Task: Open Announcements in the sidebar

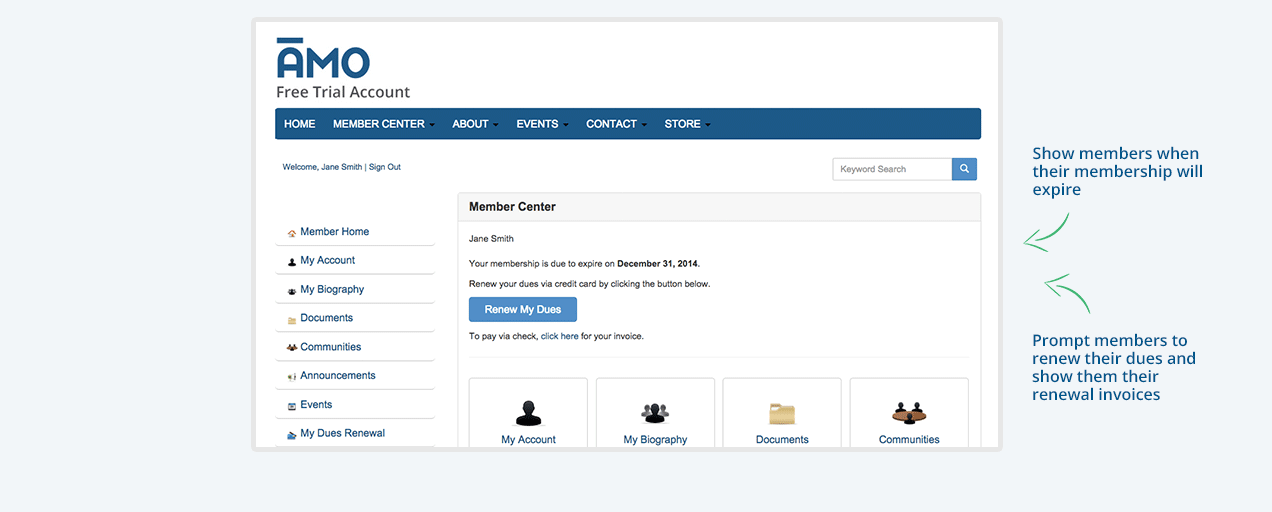Action: click(x=338, y=376)
